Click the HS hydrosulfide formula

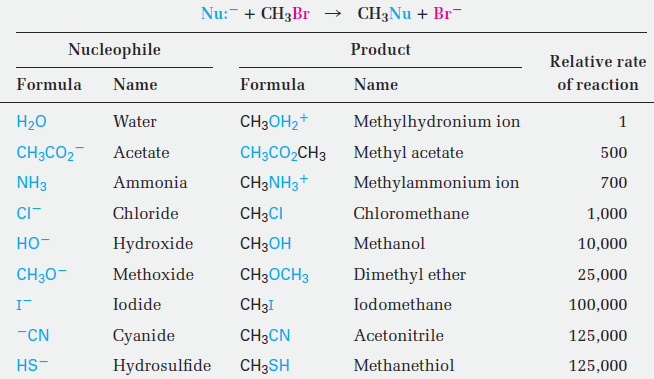[32, 365]
